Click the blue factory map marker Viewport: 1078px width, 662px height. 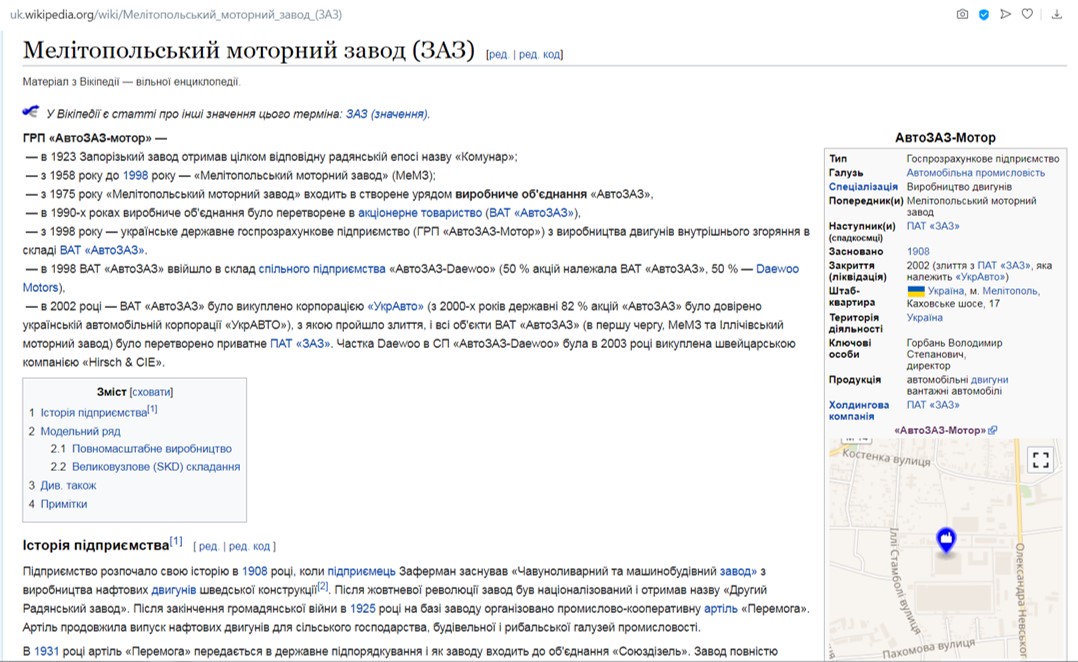[946, 540]
